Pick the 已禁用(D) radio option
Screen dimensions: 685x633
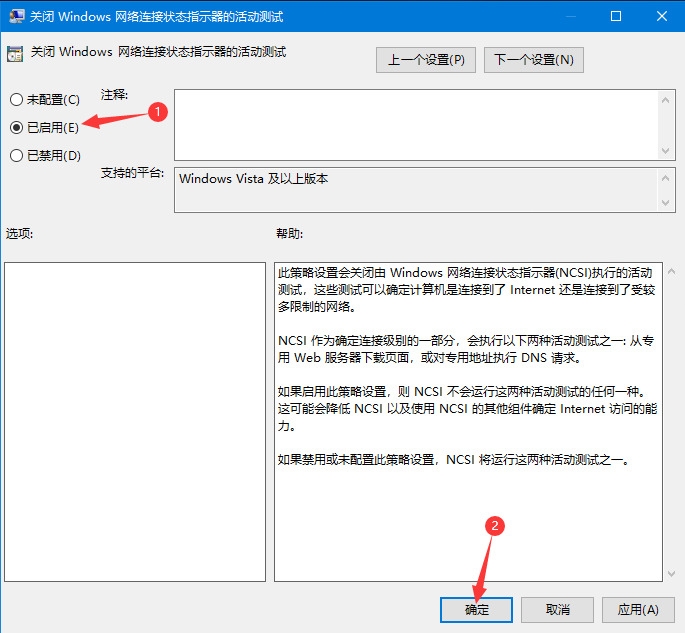tap(16, 155)
